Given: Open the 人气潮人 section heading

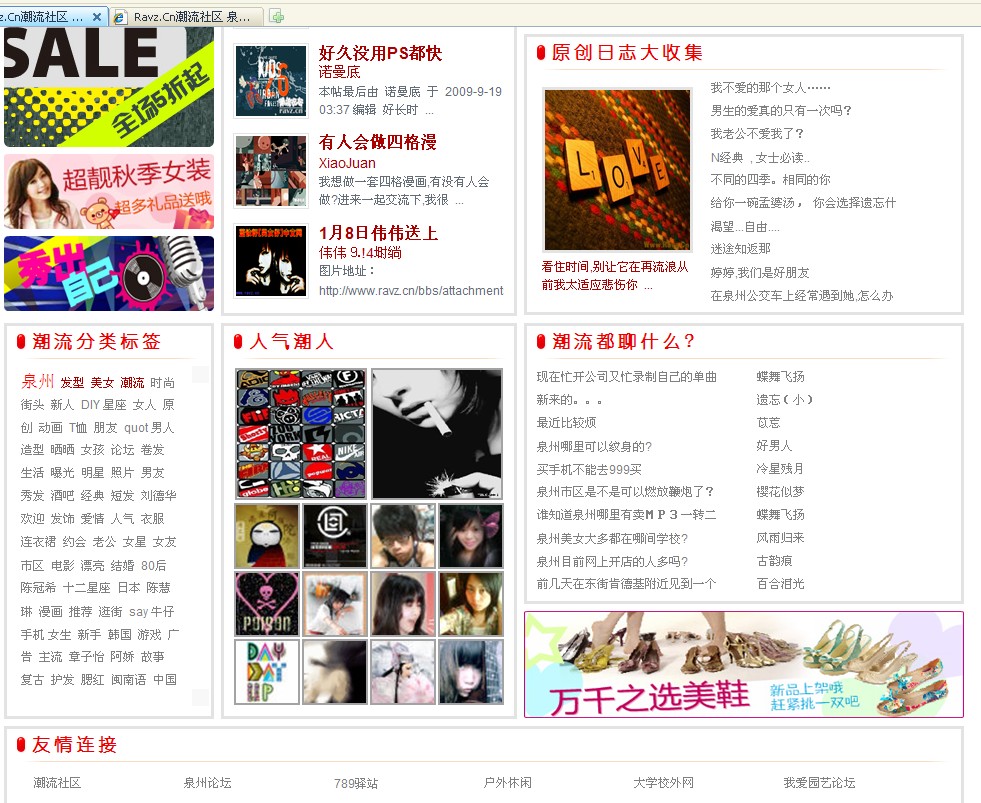Looking at the screenshot, I should pos(292,342).
